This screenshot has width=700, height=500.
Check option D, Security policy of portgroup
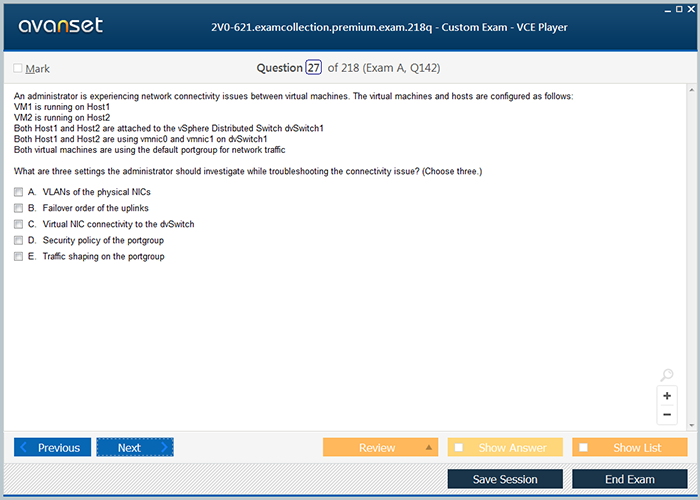[x=18, y=240]
